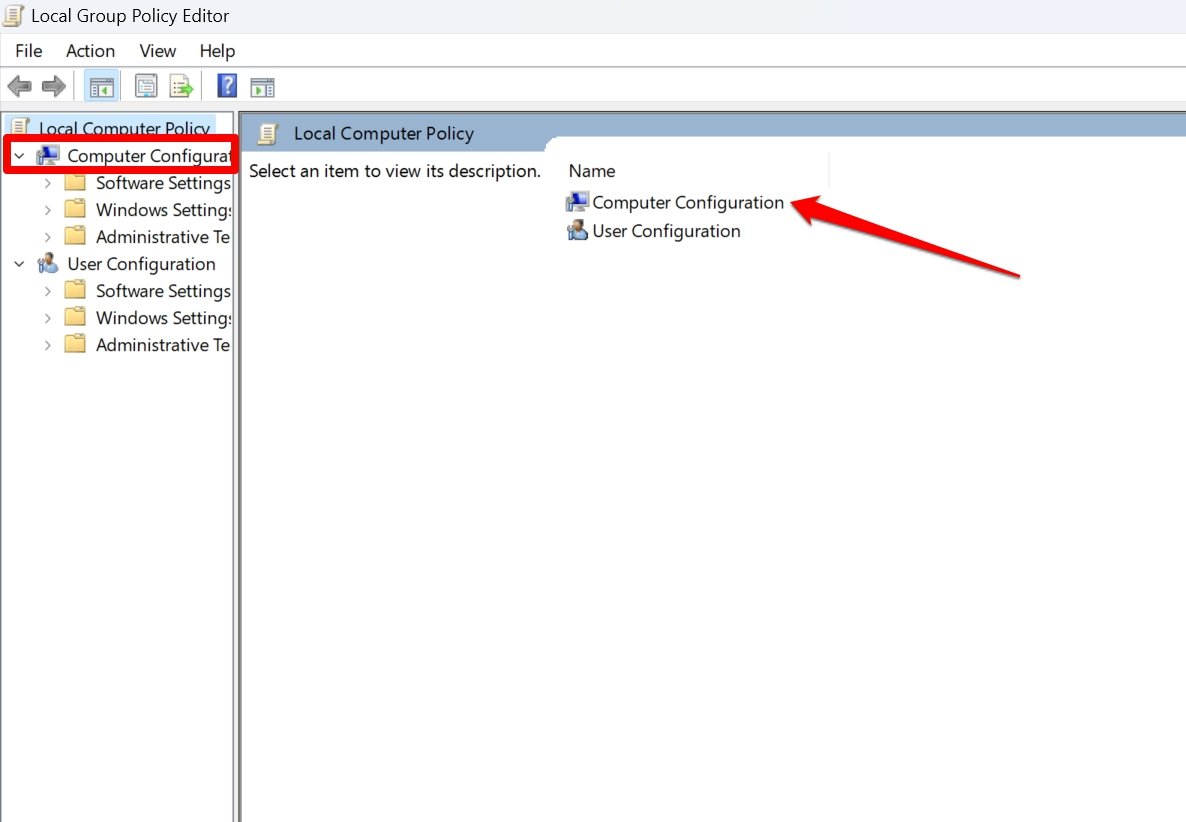Toggle the Show/Hide Console Tree toolbar icon

tap(101, 86)
